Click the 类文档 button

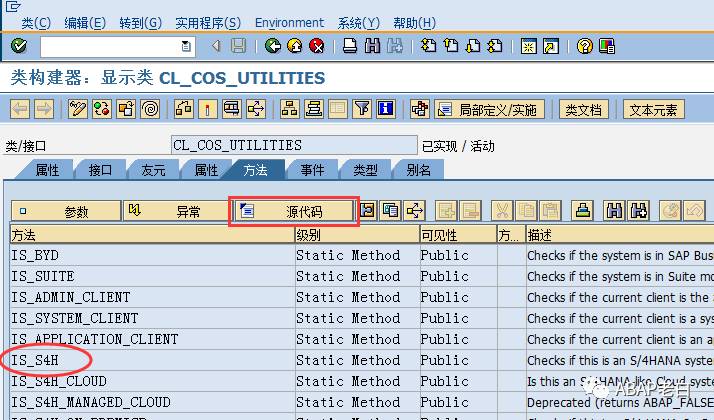pyautogui.click(x=583, y=109)
